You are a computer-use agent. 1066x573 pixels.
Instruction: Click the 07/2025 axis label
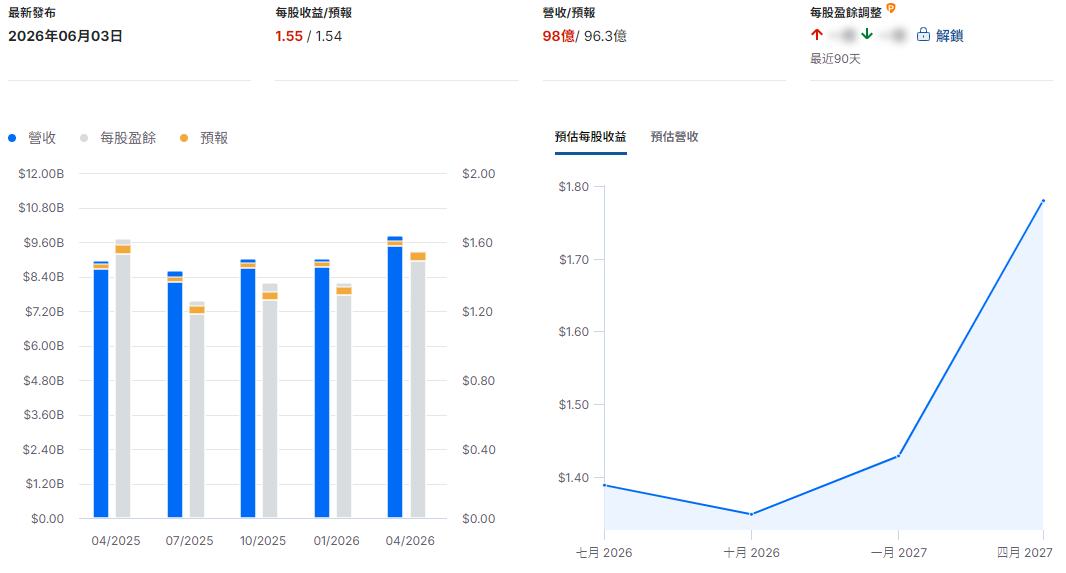(190, 541)
